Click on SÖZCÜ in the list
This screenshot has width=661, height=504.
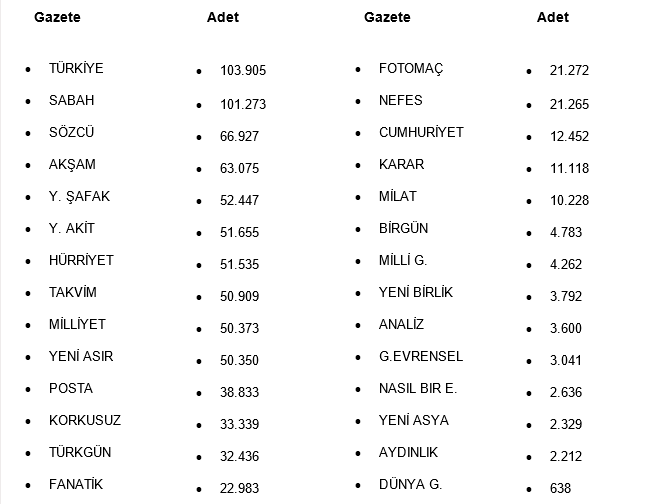pyautogui.click(x=72, y=133)
